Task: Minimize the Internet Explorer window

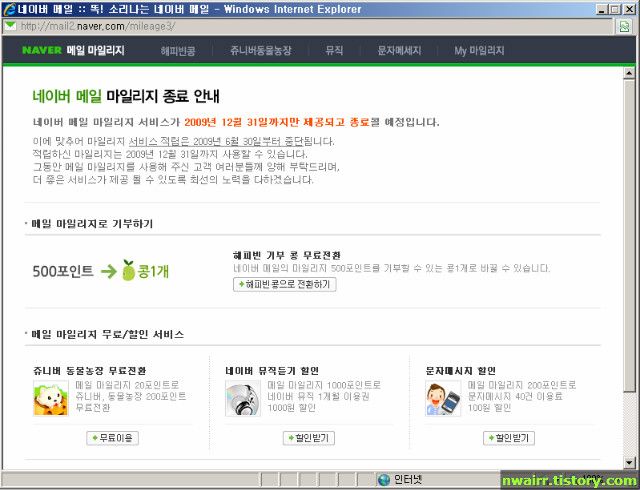Action: 601,9
